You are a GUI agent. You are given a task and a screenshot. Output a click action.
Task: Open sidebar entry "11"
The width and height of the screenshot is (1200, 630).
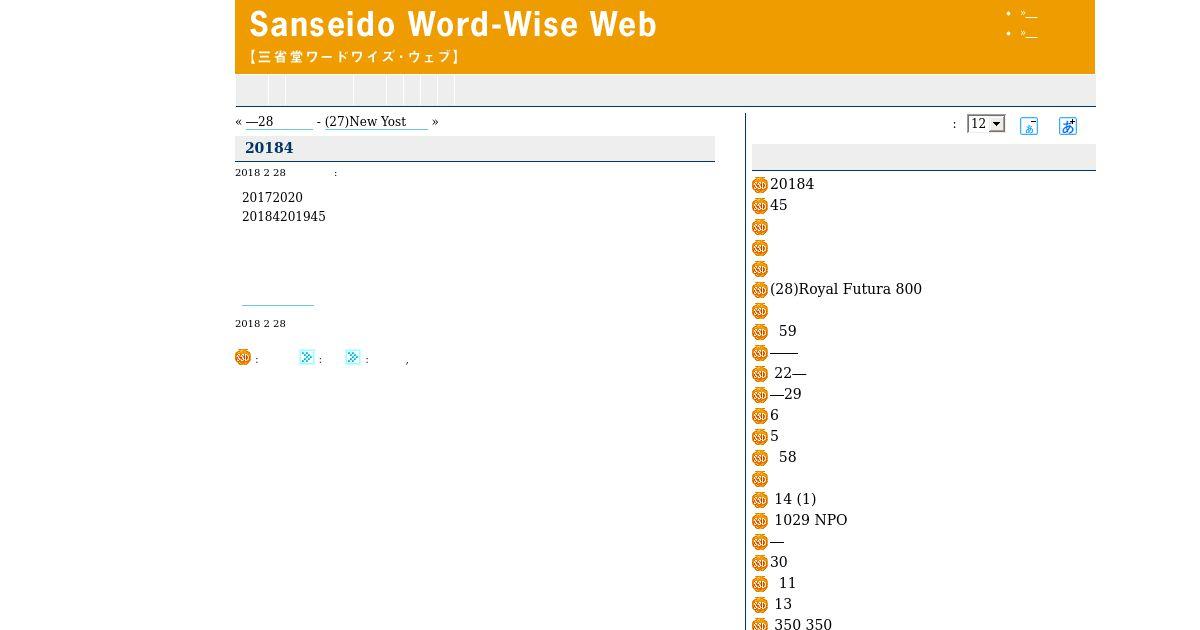point(787,583)
